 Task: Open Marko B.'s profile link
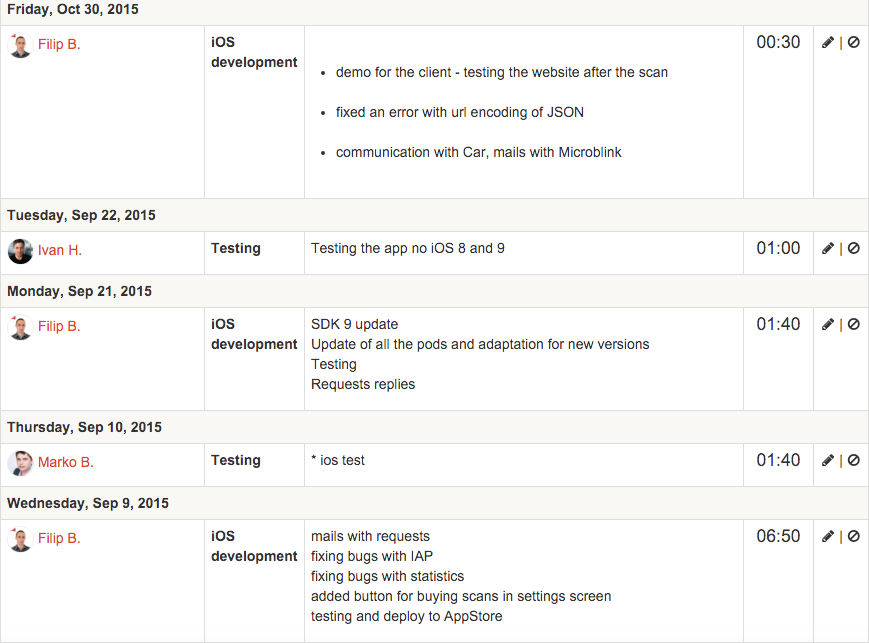coord(66,463)
